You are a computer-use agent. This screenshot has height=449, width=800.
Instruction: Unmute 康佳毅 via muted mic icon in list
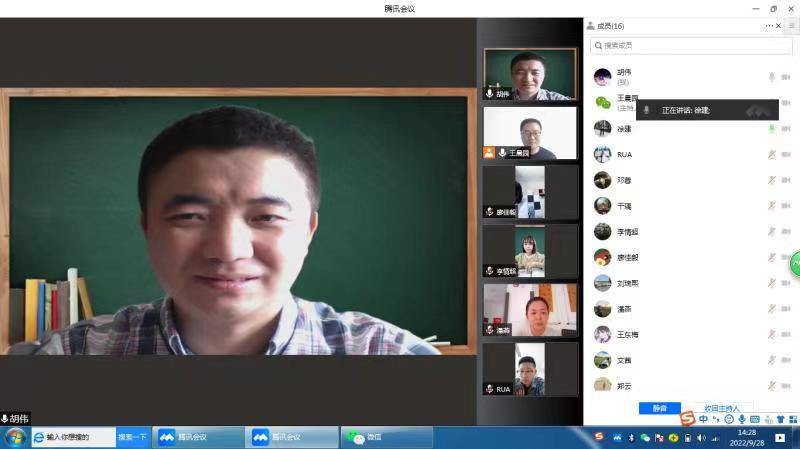click(771, 257)
